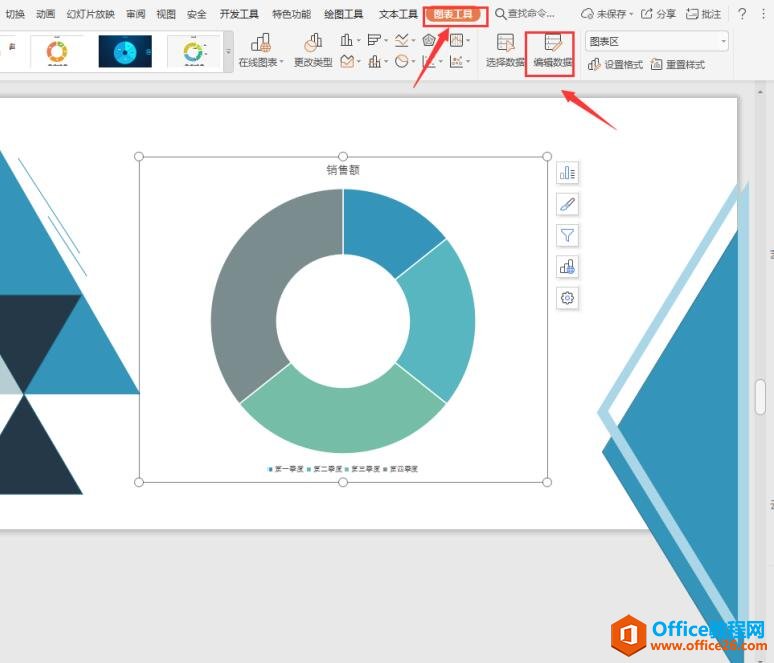Click the Share (分享) button

coord(658,14)
